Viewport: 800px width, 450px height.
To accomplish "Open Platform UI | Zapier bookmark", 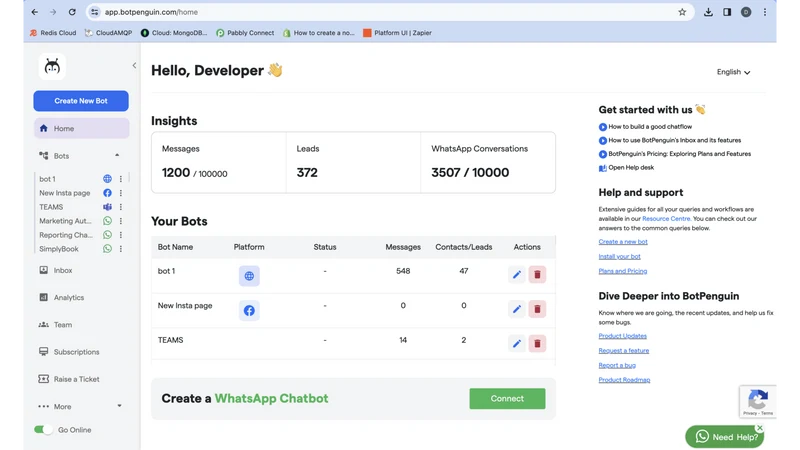I will click(x=397, y=33).
